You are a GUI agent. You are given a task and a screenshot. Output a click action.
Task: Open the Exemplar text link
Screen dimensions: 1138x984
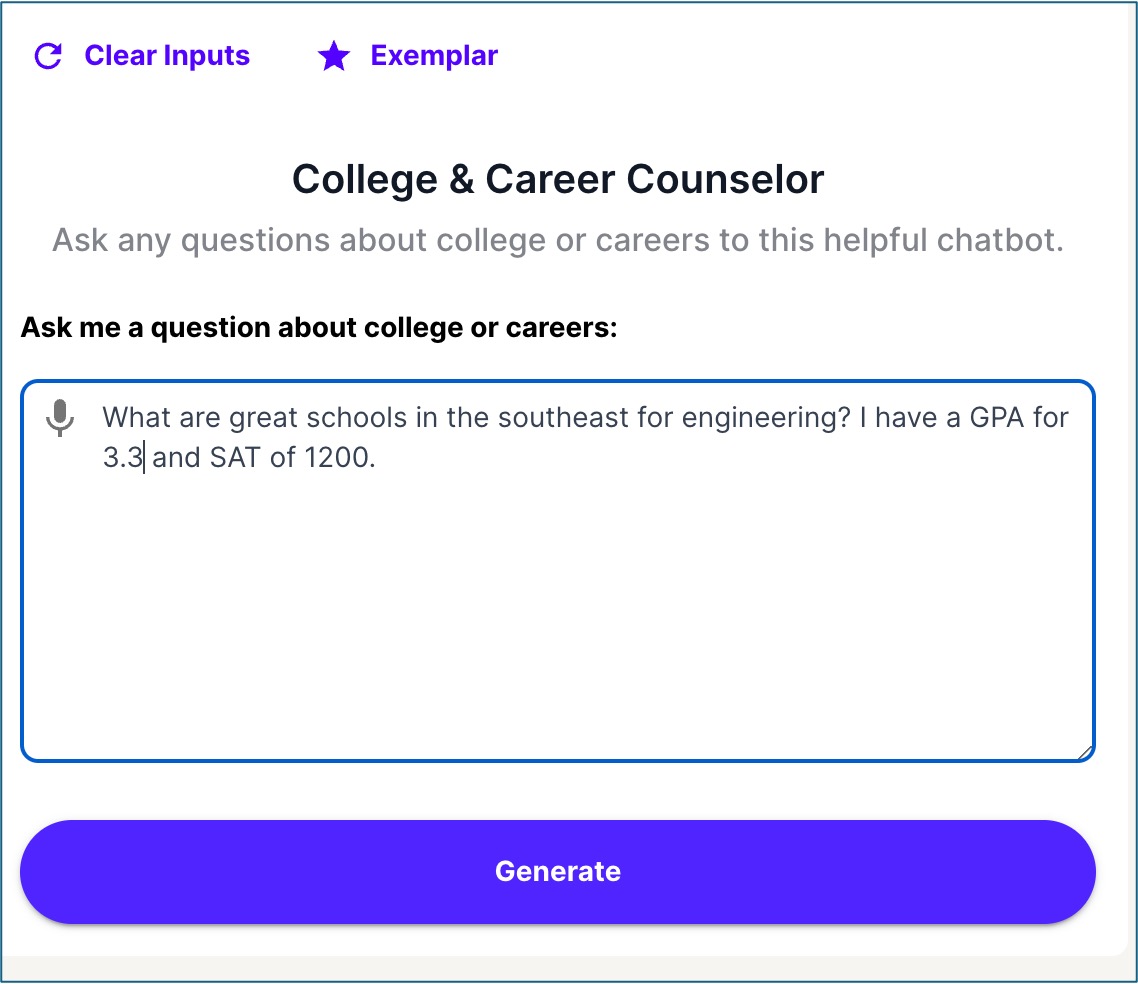point(434,56)
